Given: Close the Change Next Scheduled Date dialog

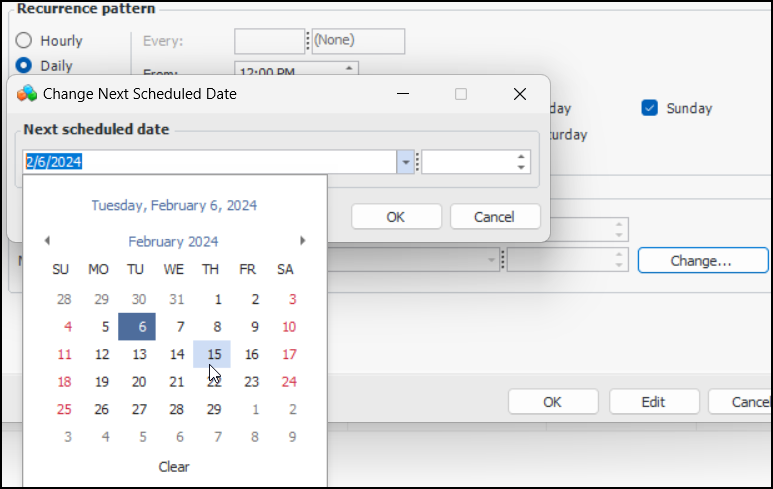Looking at the screenshot, I should (x=519, y=94).
